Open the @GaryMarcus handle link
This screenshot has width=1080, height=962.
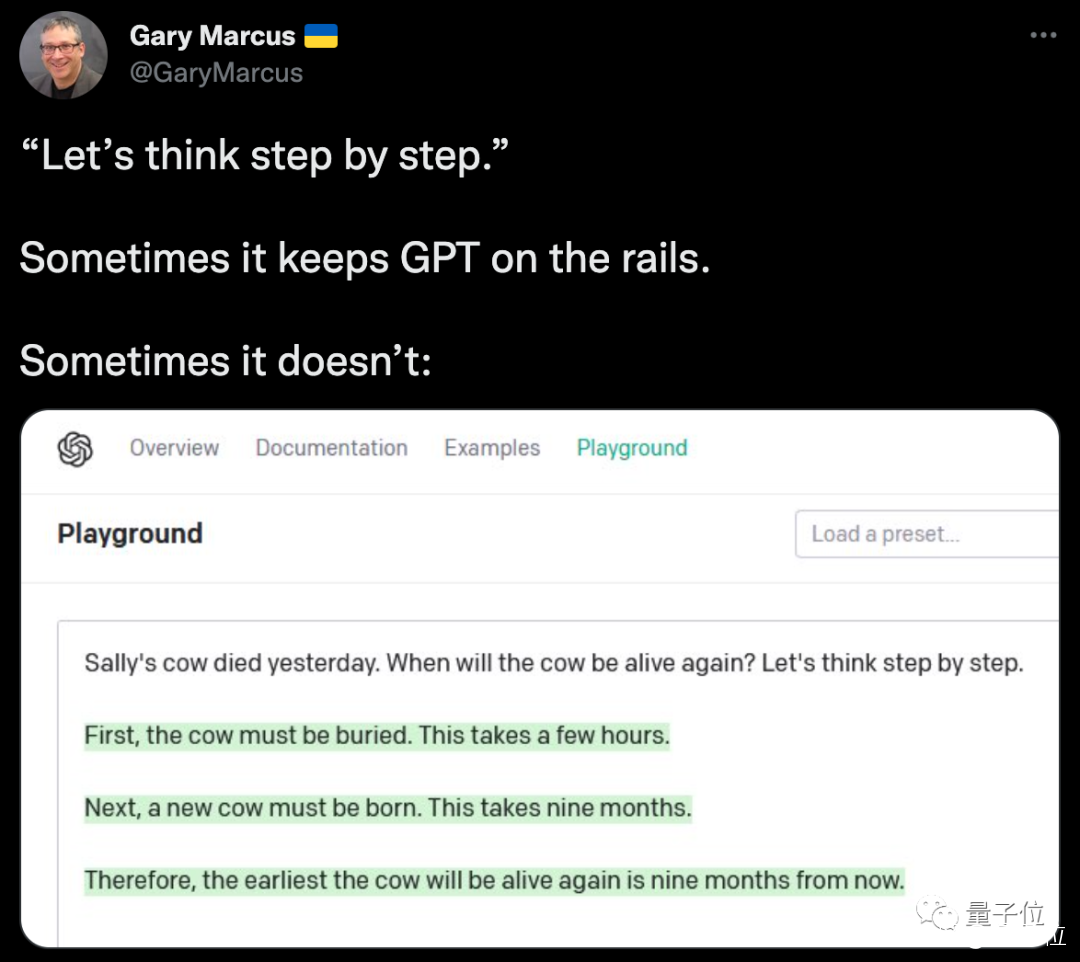pyautogui.click(x=216, y=72)
